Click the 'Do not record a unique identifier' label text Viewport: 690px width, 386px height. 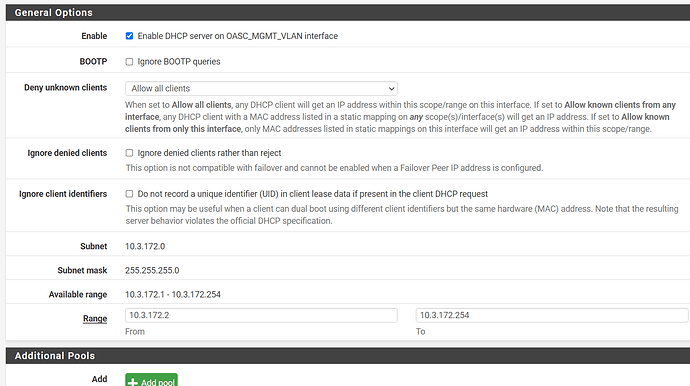coord(312,194)
